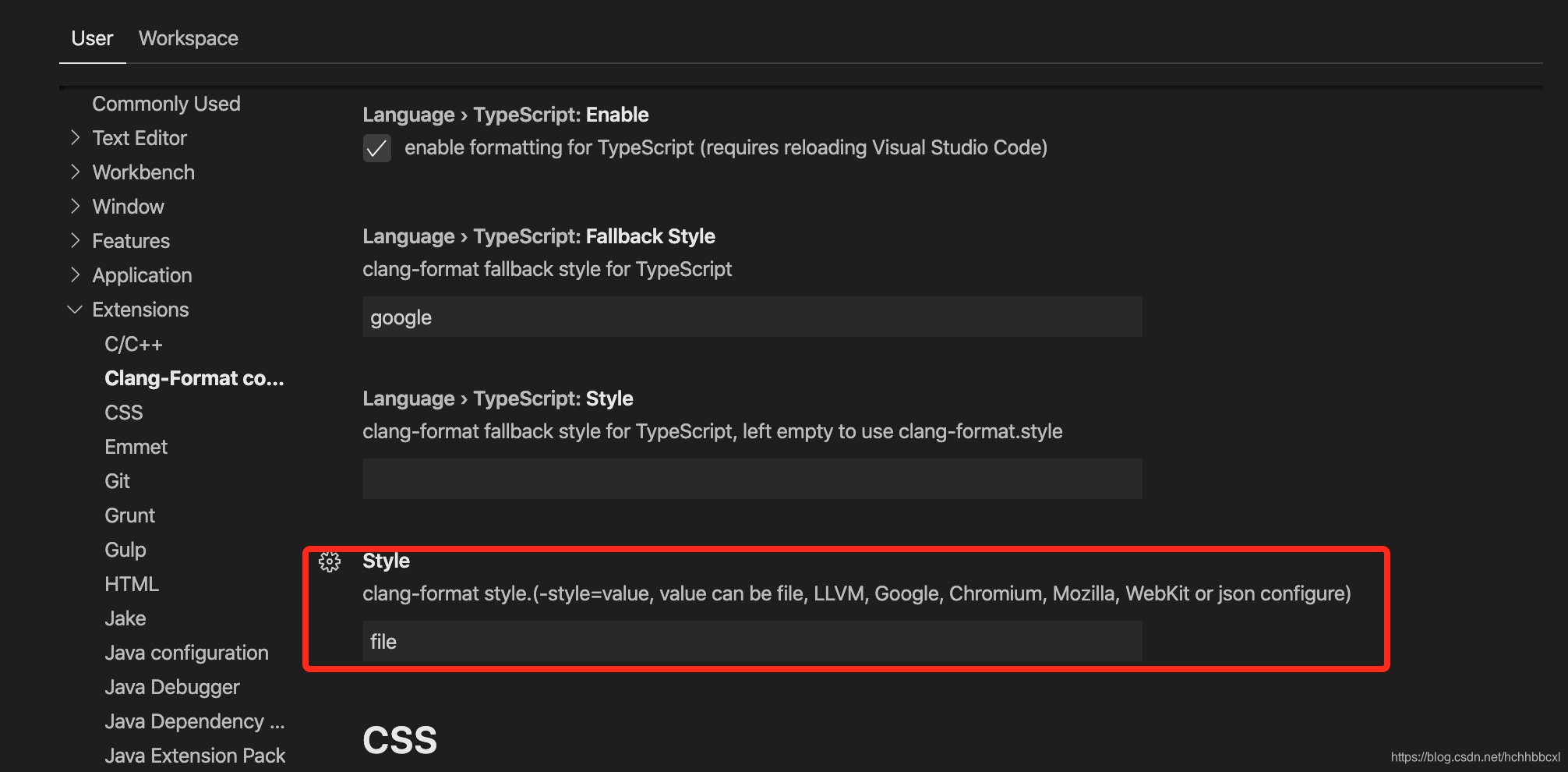
Task: Click the Style input field containing file
Action: (751, 641)
